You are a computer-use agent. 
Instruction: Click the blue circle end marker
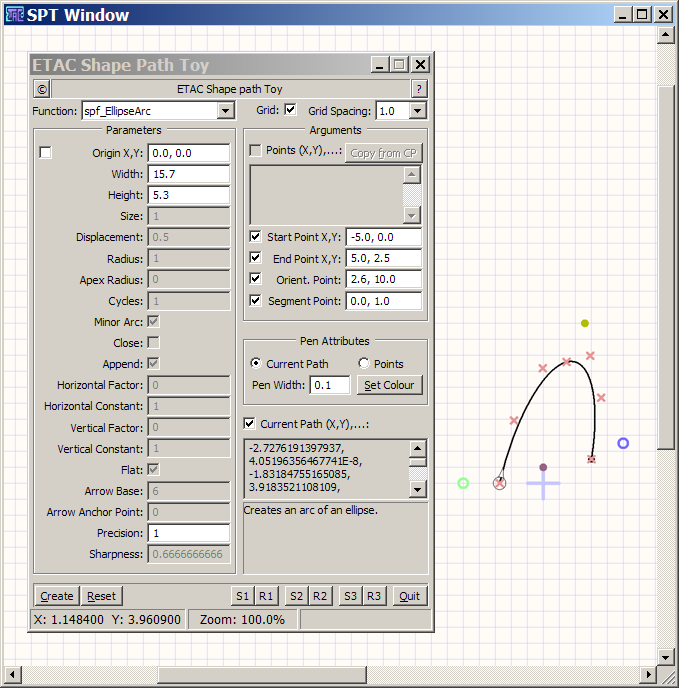tap(623, 443)
